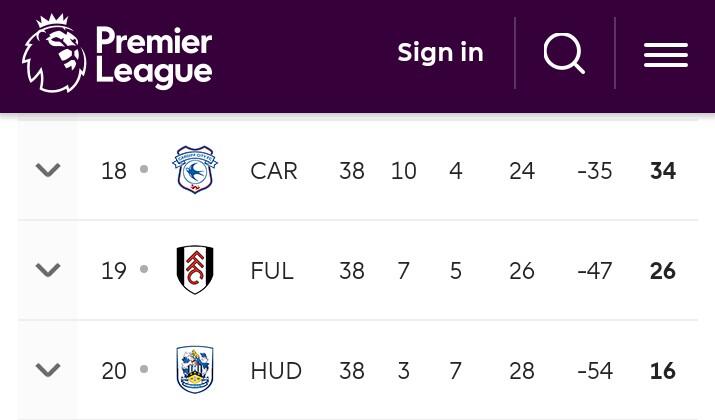Expand the Huddersfield row chevron

point(48,370)
